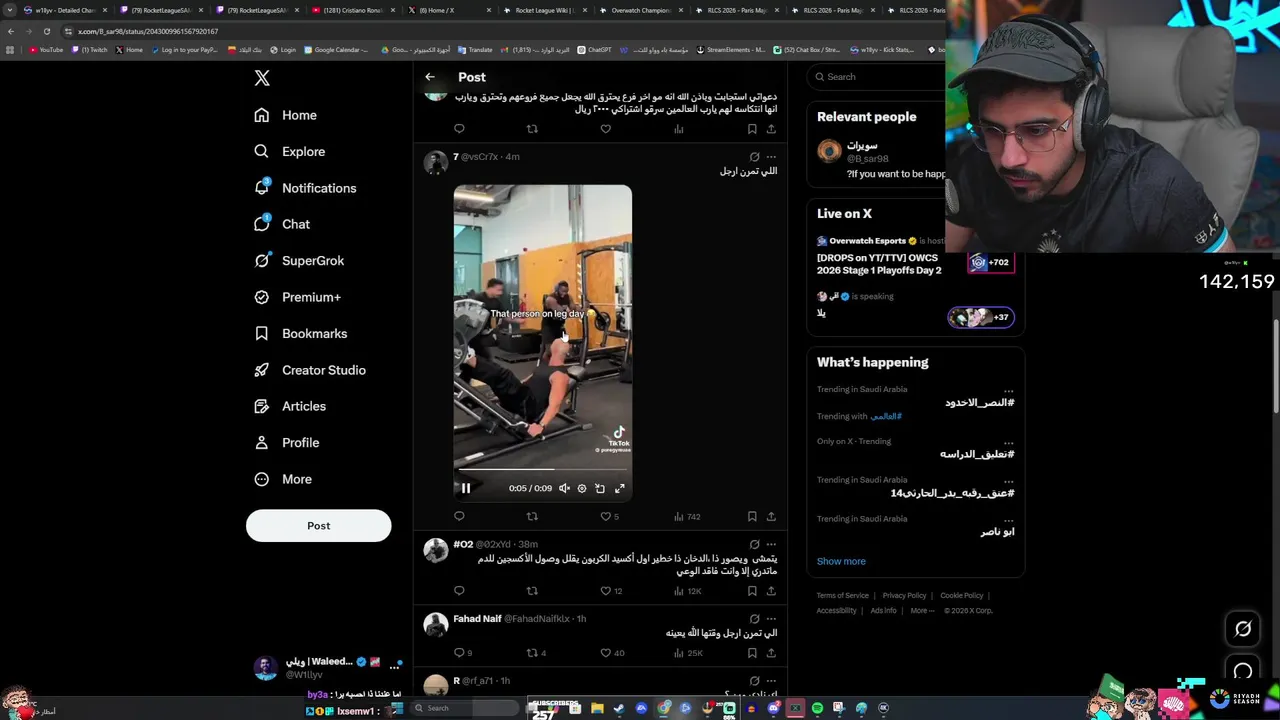
Task: Repost the #O2 post
Action: click(x=532, y=591)
